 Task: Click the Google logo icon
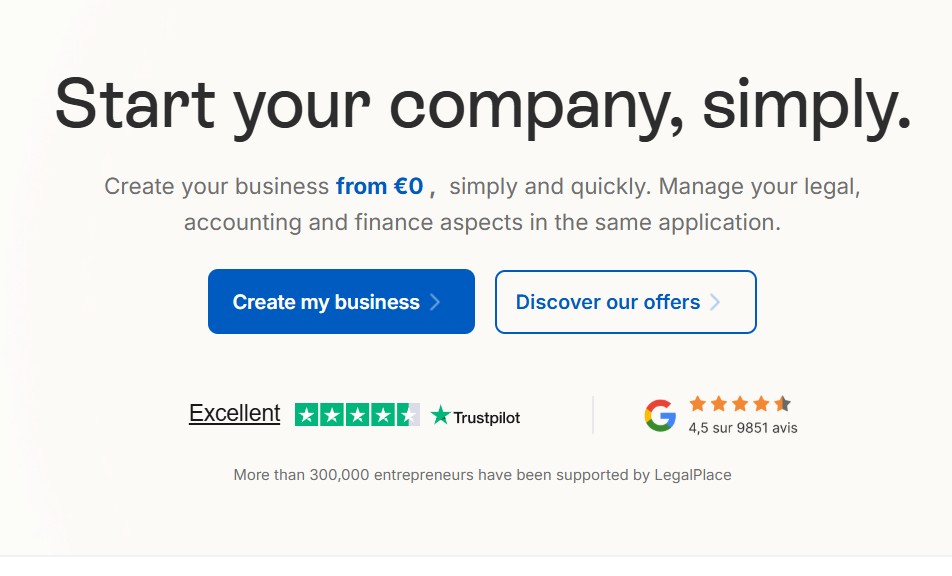click(660, 415)
